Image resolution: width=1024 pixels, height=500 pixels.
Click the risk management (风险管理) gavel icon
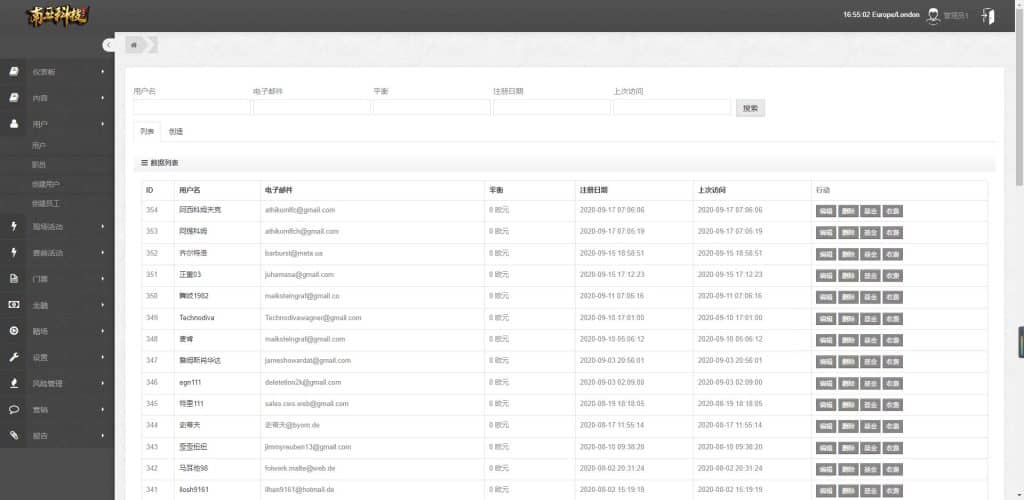click(14, 383)
